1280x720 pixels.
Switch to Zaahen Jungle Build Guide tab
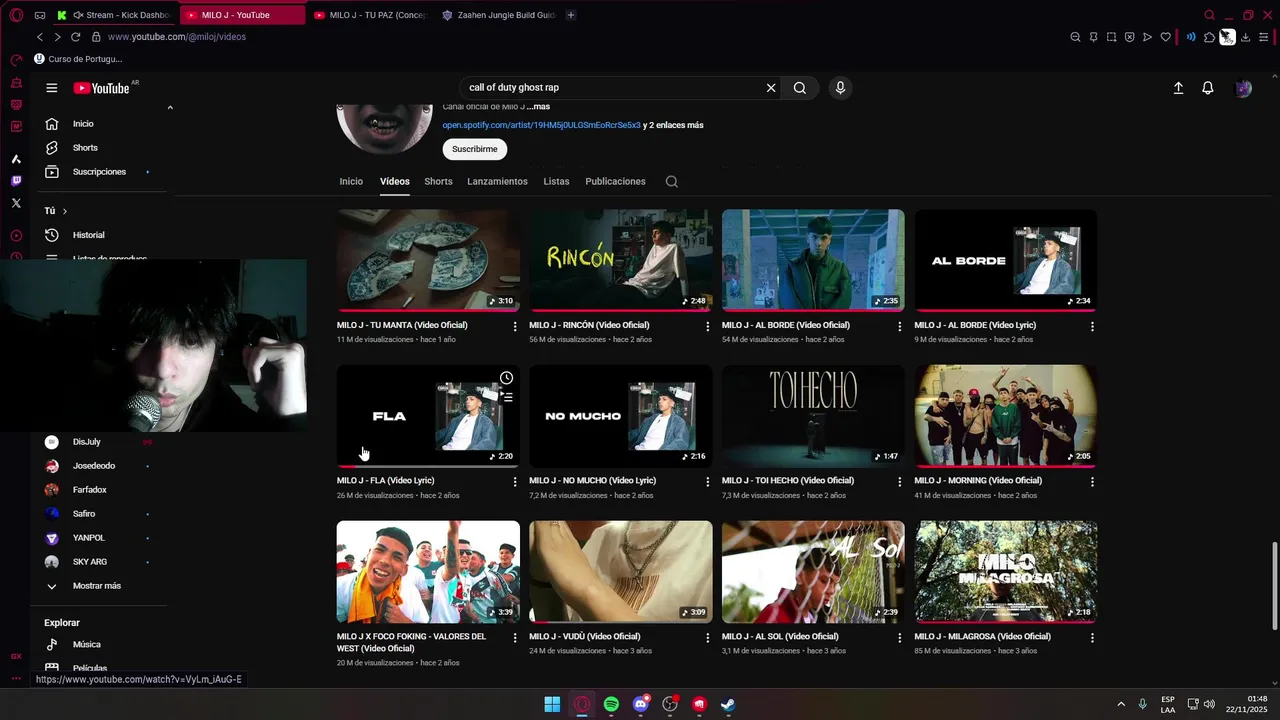(x=499, y=15)
